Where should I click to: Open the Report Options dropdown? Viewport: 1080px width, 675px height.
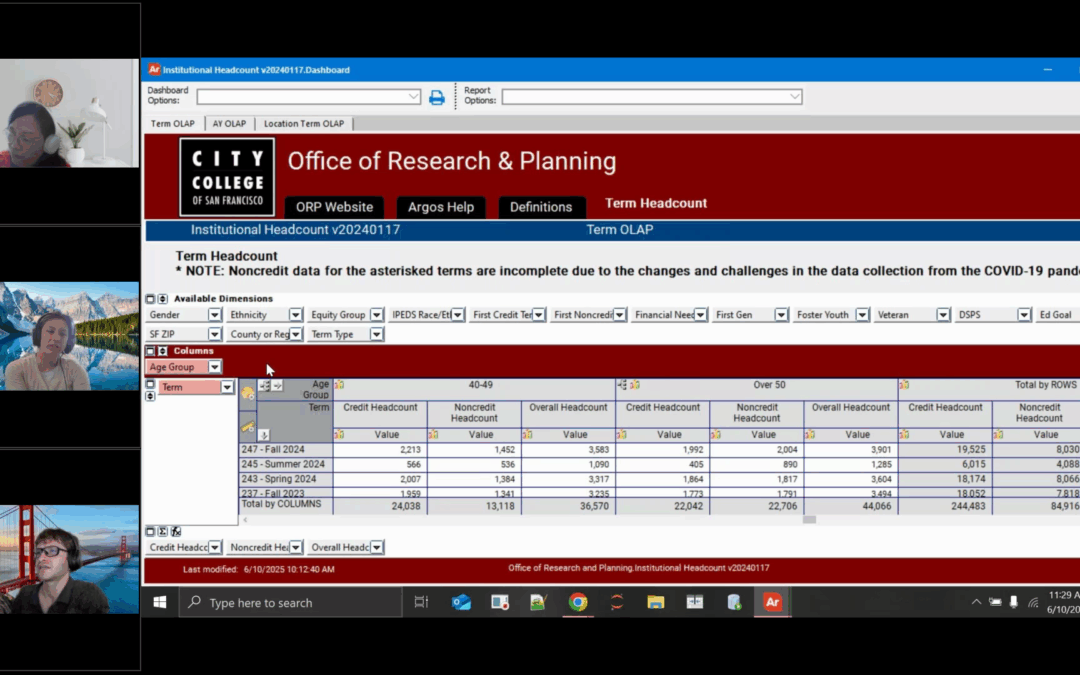(x=794, y=97)
